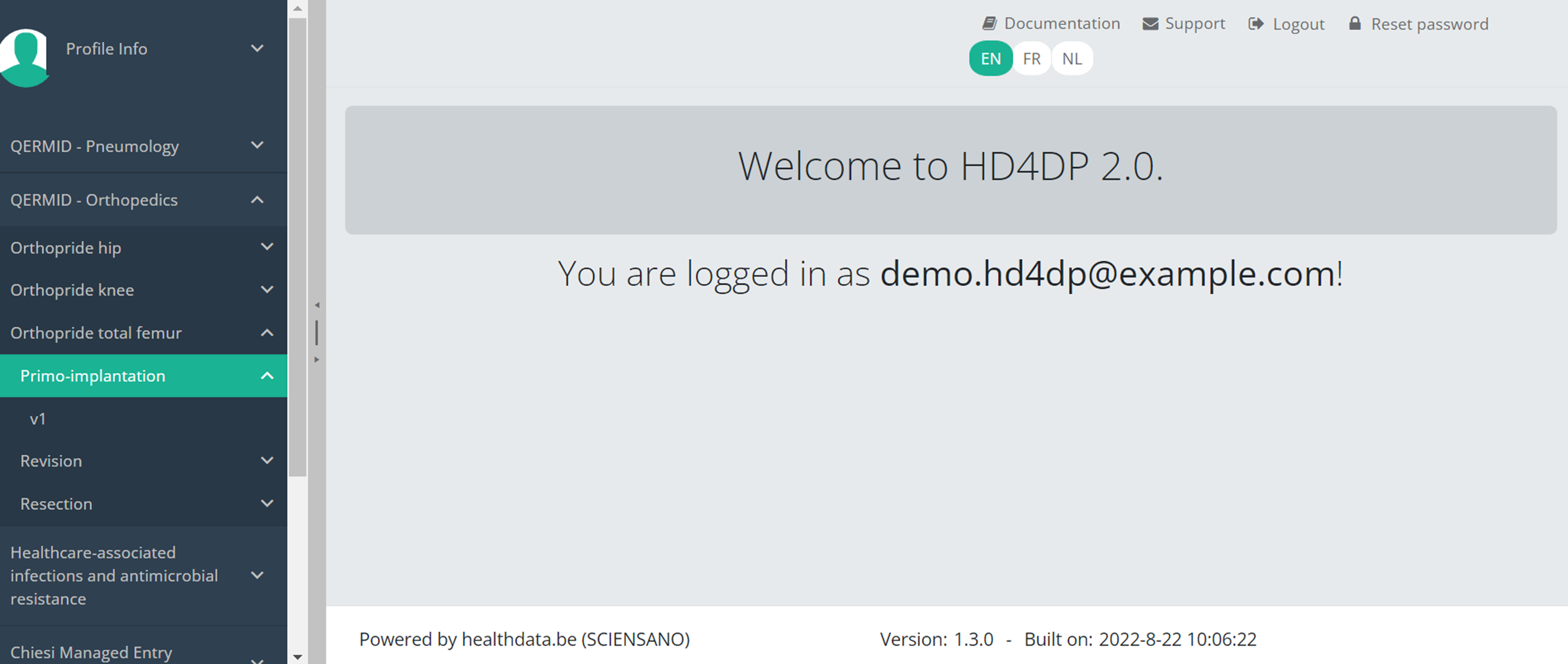Expand Orthopride hip menu
The image size is (1568, 664).
pos(267,247)
